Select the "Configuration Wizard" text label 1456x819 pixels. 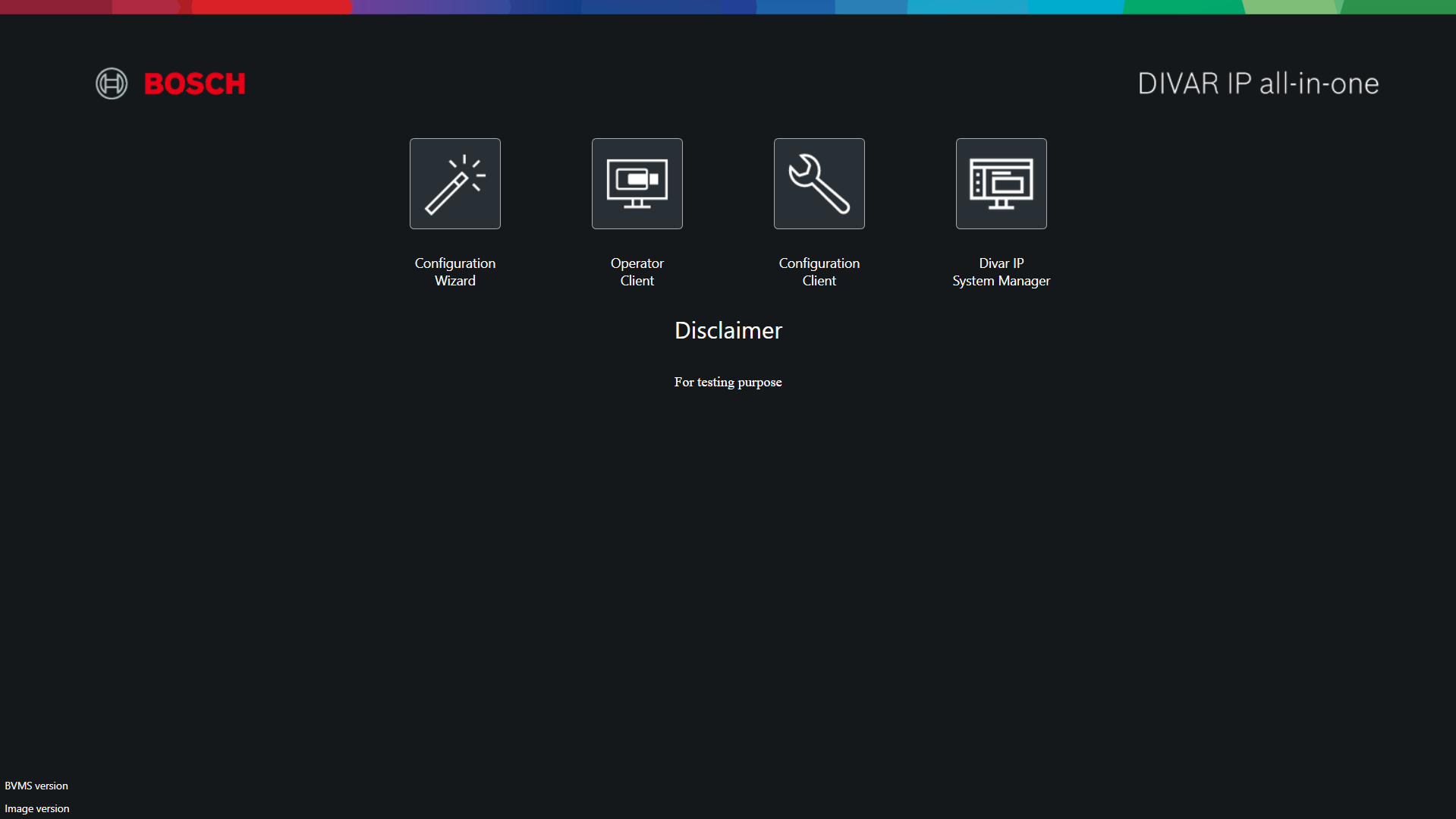pyautogui.click(x=455, y=272)
